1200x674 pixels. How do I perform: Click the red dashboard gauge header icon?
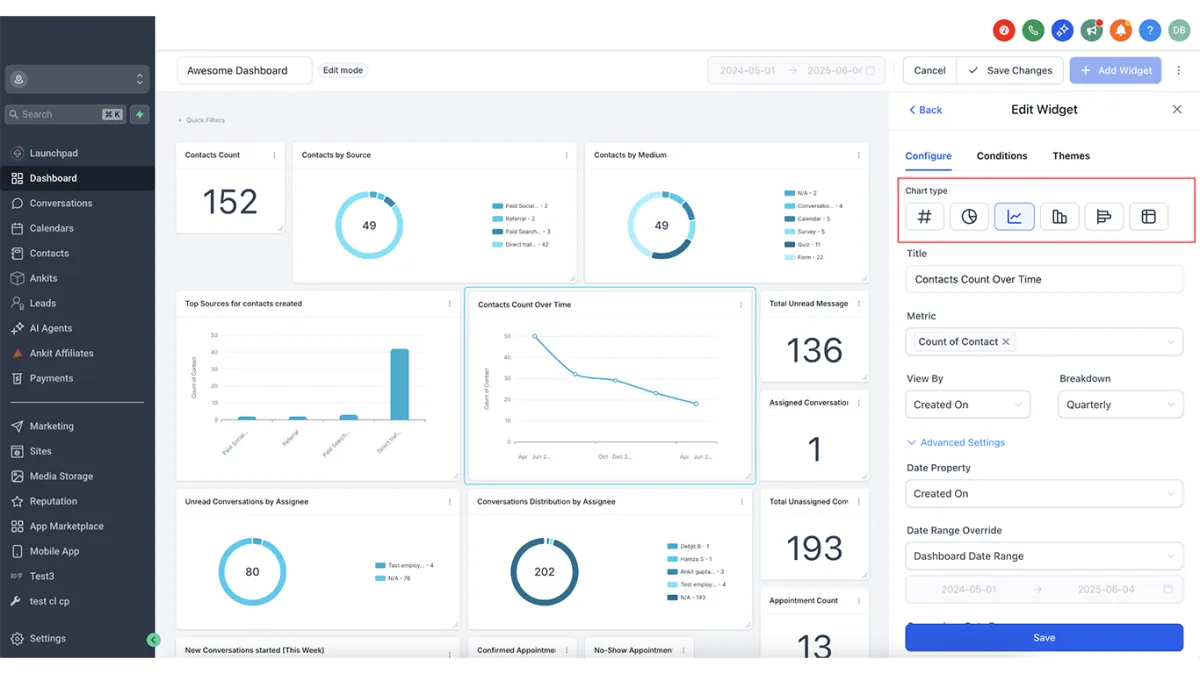coord(1004,30)
